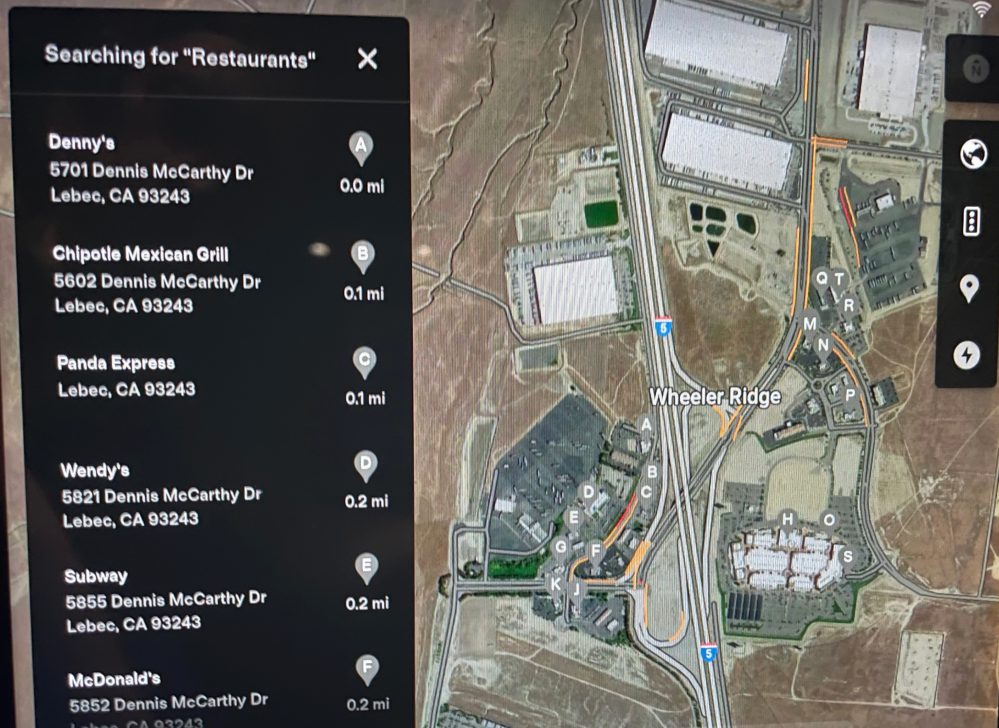
Task: Show chargers with lightning bolt icon
Action: click(967, 355)
